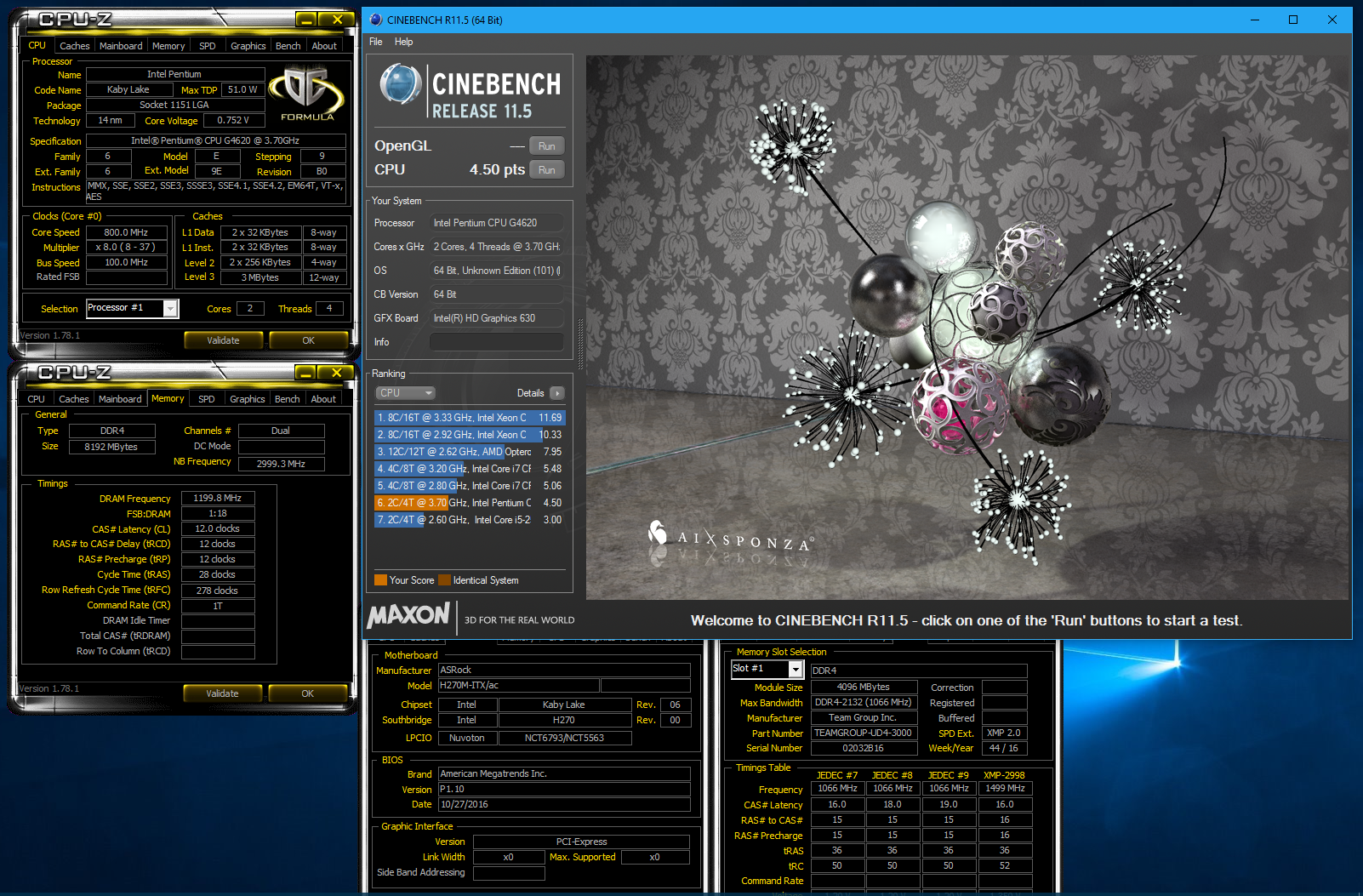
Task: Click the DRAM Frequency value 1199.8 MHz
Action: tap(218, 498)
